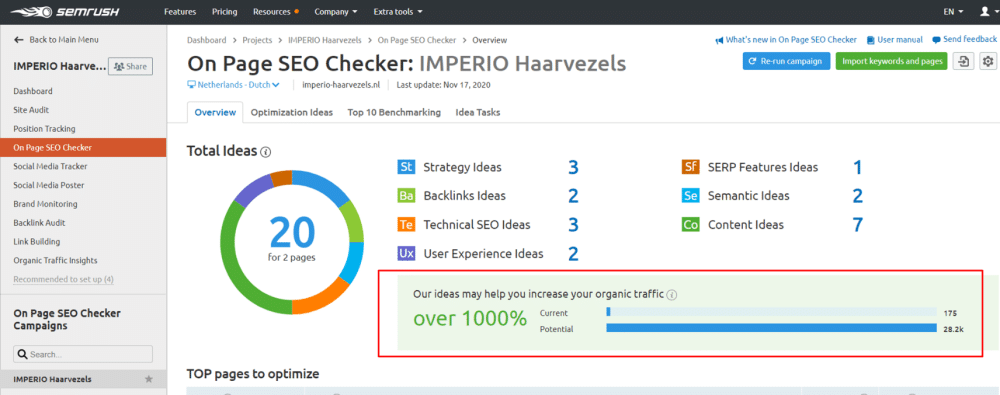Viewport: 1000px width, 395px height.
Task: Click the Content Ideas count 7
Action: coord(858,225)
